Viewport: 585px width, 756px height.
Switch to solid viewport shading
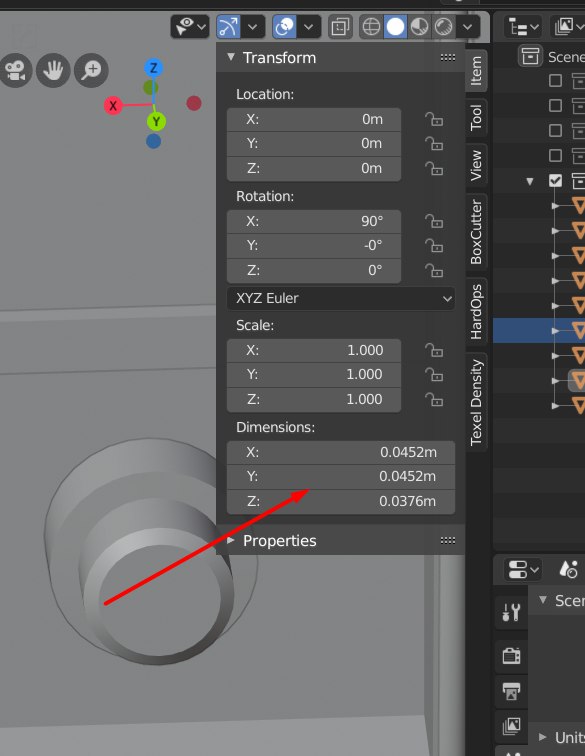pos(395,27)
